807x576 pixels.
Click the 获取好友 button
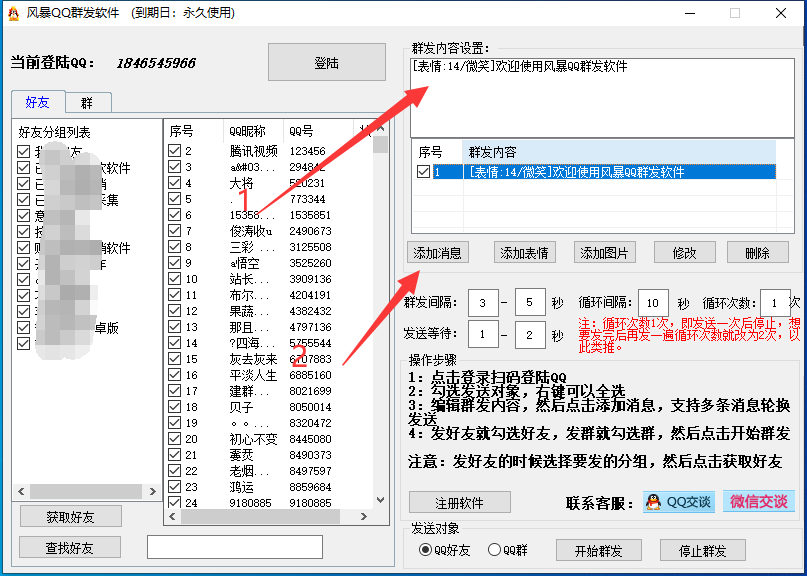tap(71, 517)
